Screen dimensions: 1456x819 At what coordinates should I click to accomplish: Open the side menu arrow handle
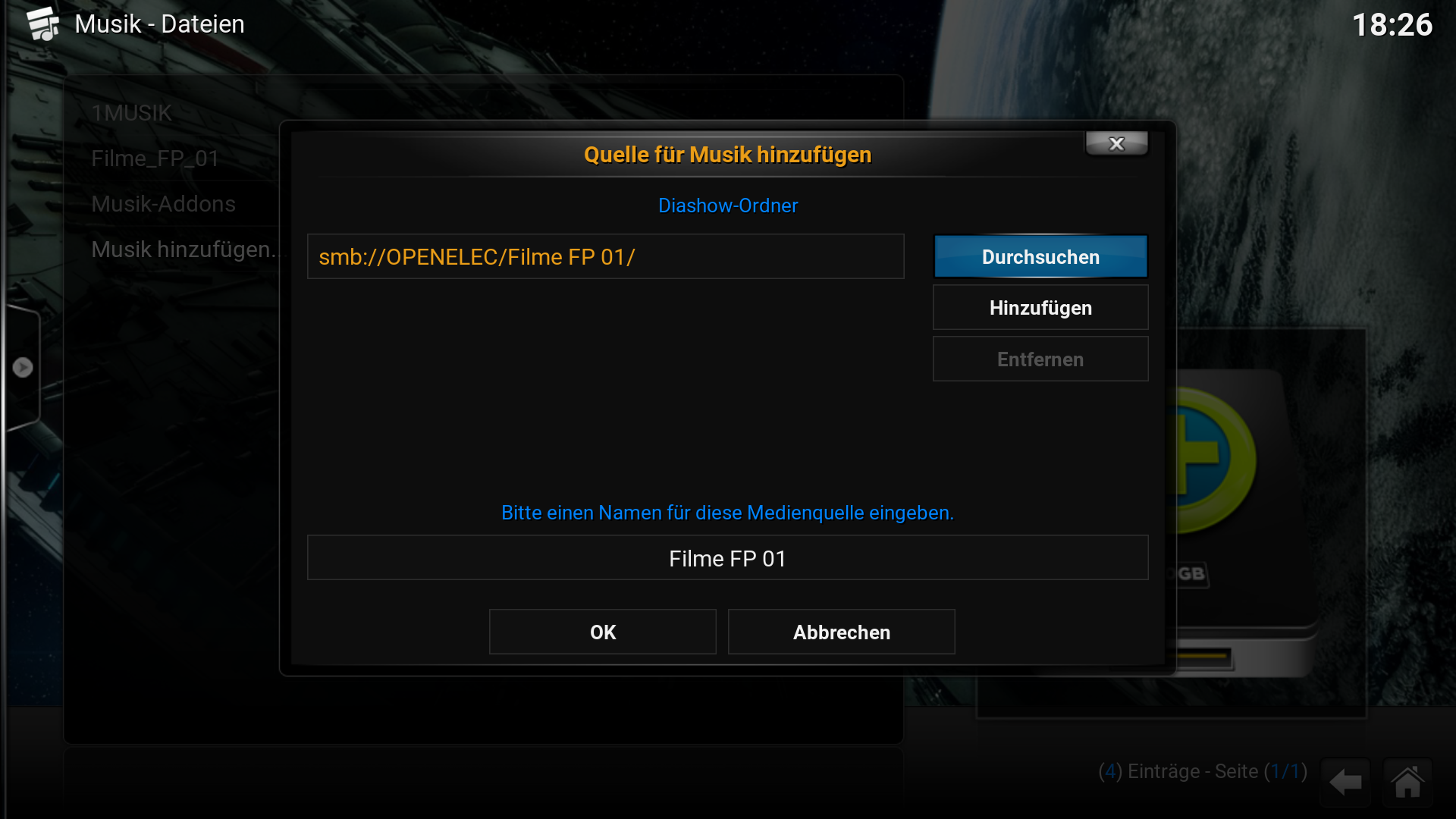click(23, 368)
